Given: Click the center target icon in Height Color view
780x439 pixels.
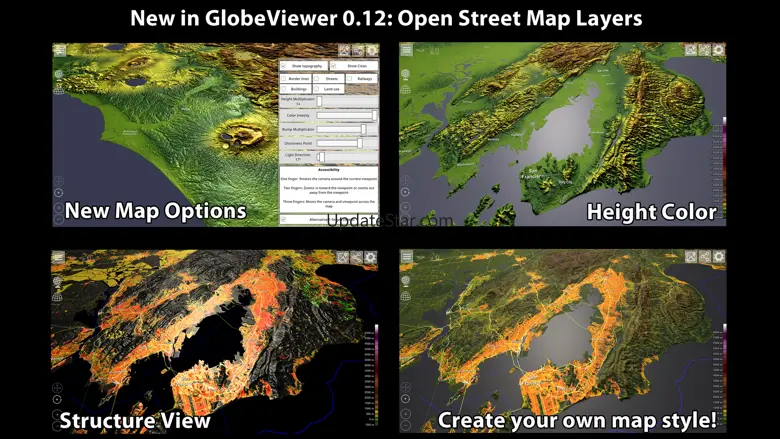Looking at the screenshot, I should [x=405, y=192].
